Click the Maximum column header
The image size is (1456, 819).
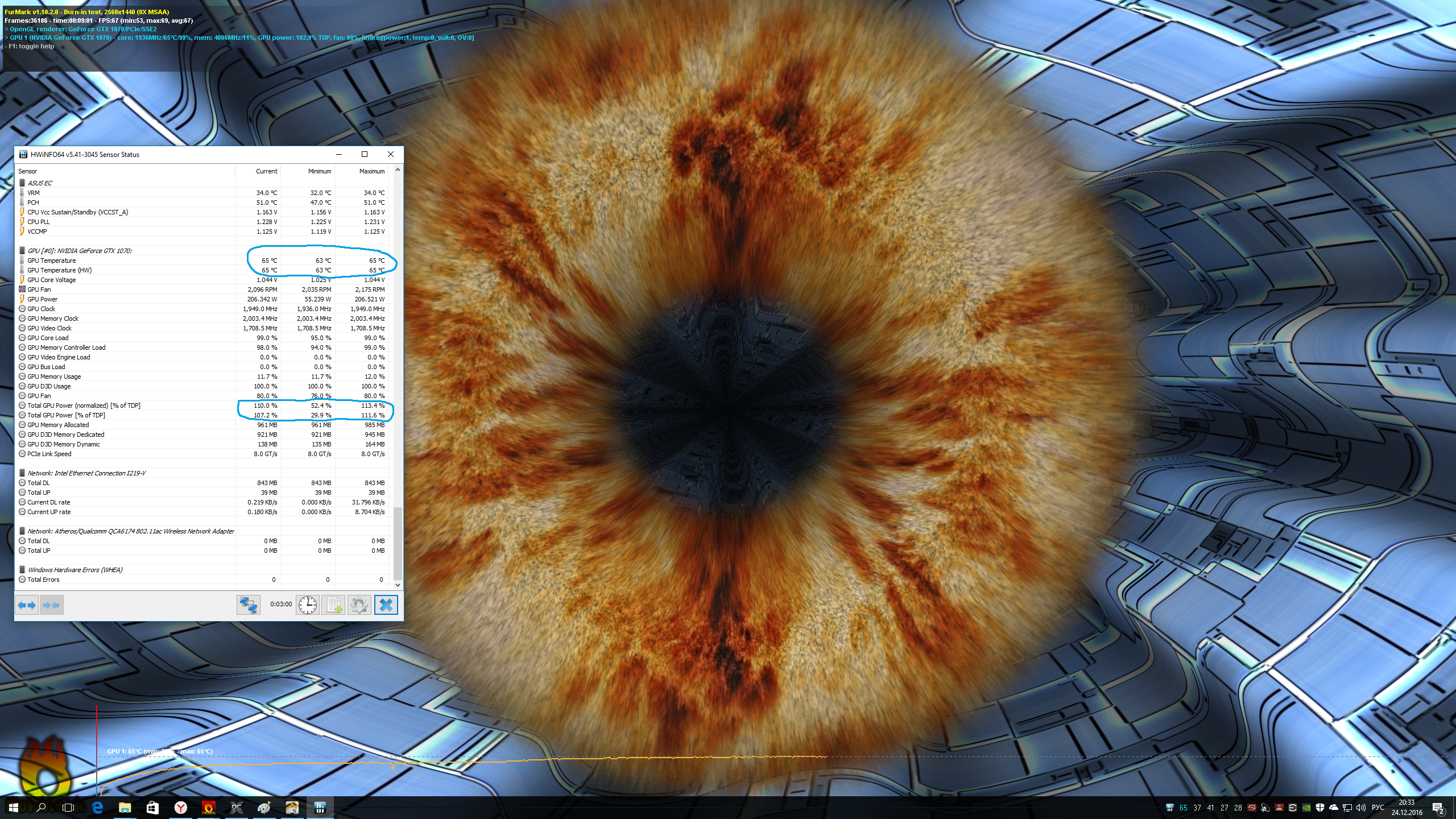(x=371, y=171)
